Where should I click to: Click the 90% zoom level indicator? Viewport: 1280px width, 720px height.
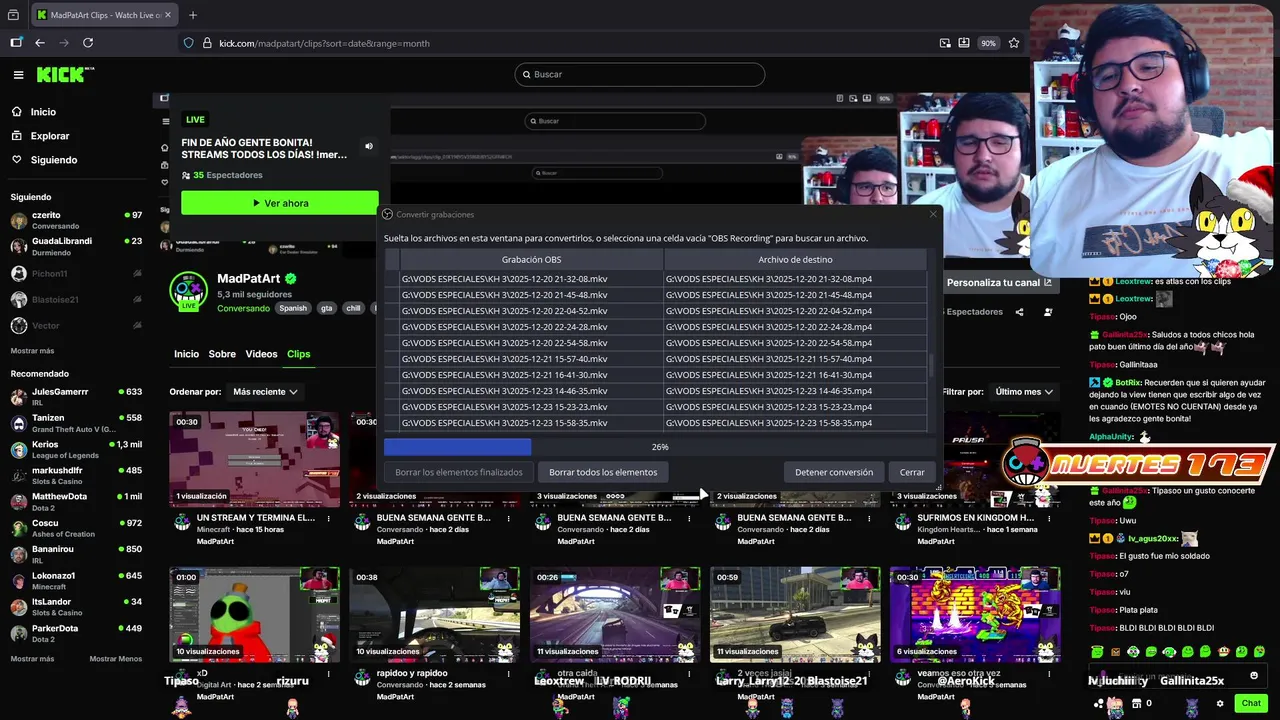(x=988, y=43)
